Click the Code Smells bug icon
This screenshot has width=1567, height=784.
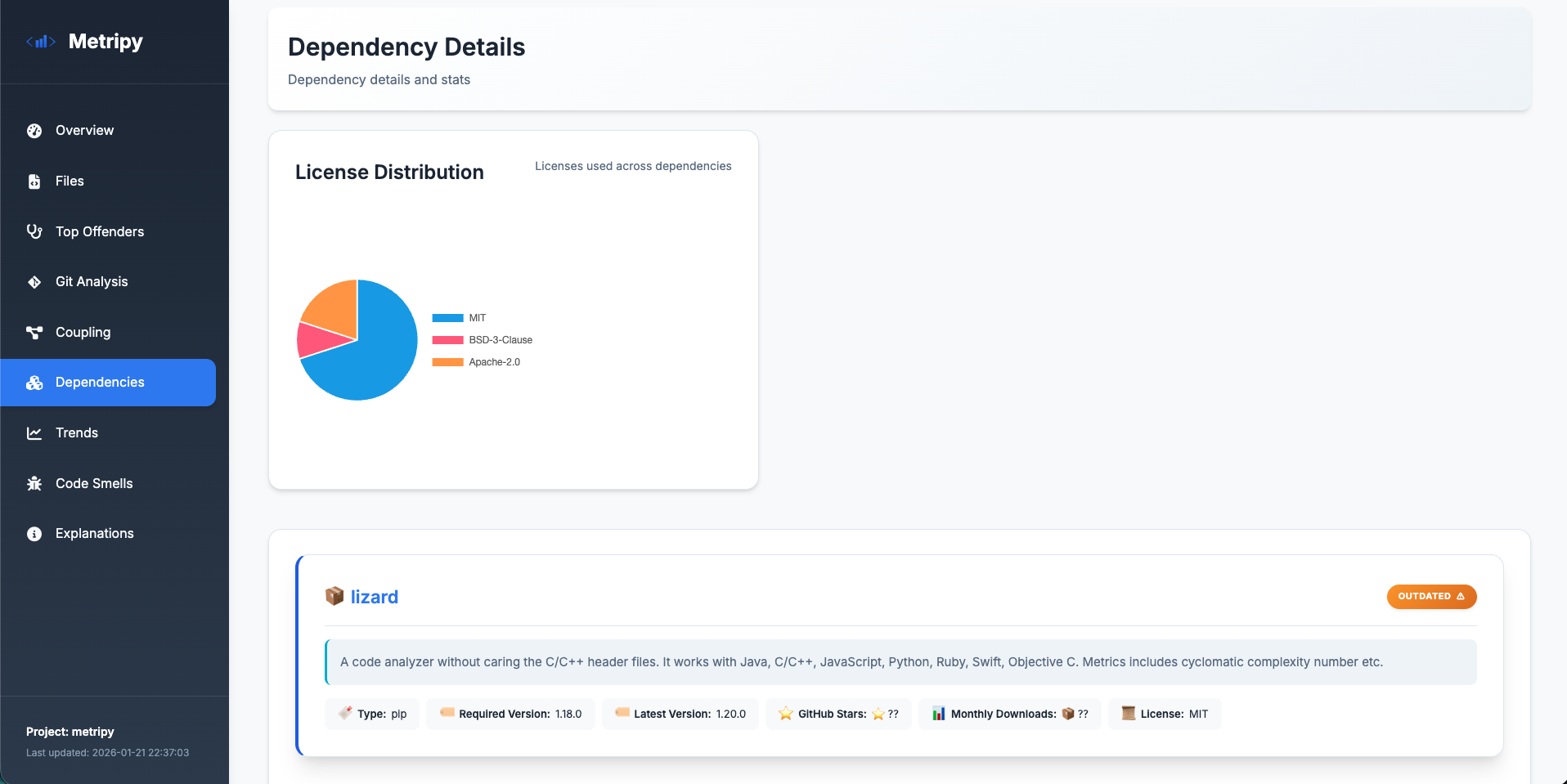[x=34, y=483]
